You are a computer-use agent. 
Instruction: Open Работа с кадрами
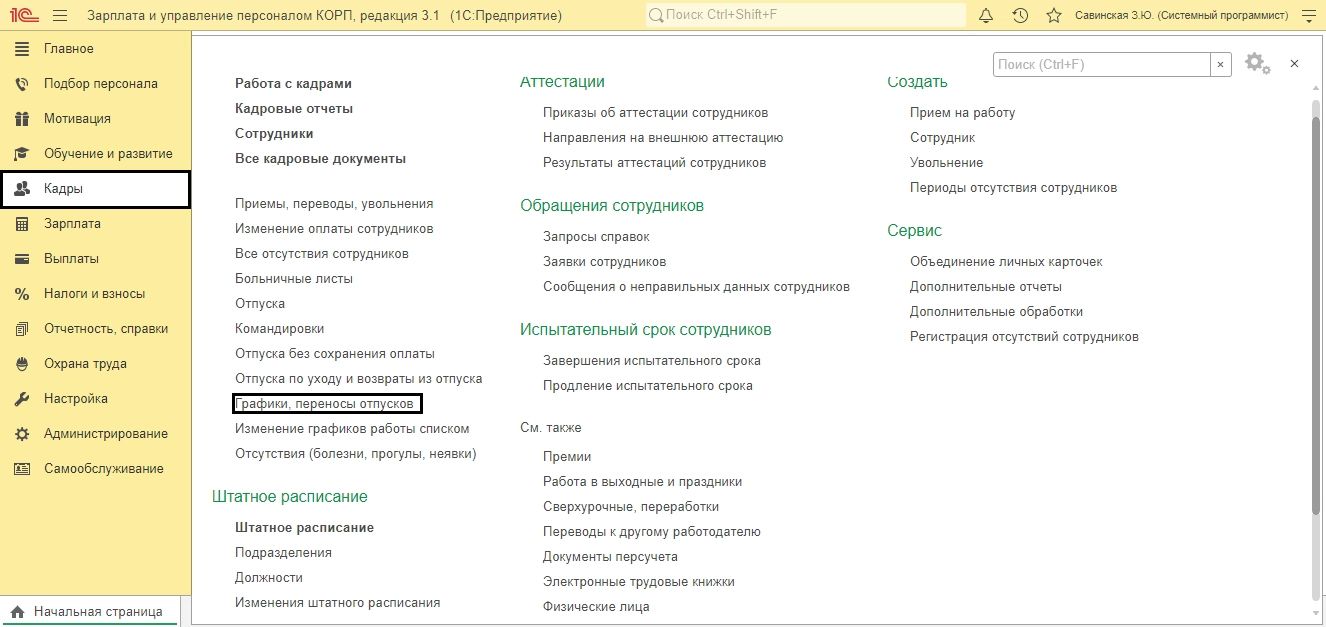(x=293, y=84)
